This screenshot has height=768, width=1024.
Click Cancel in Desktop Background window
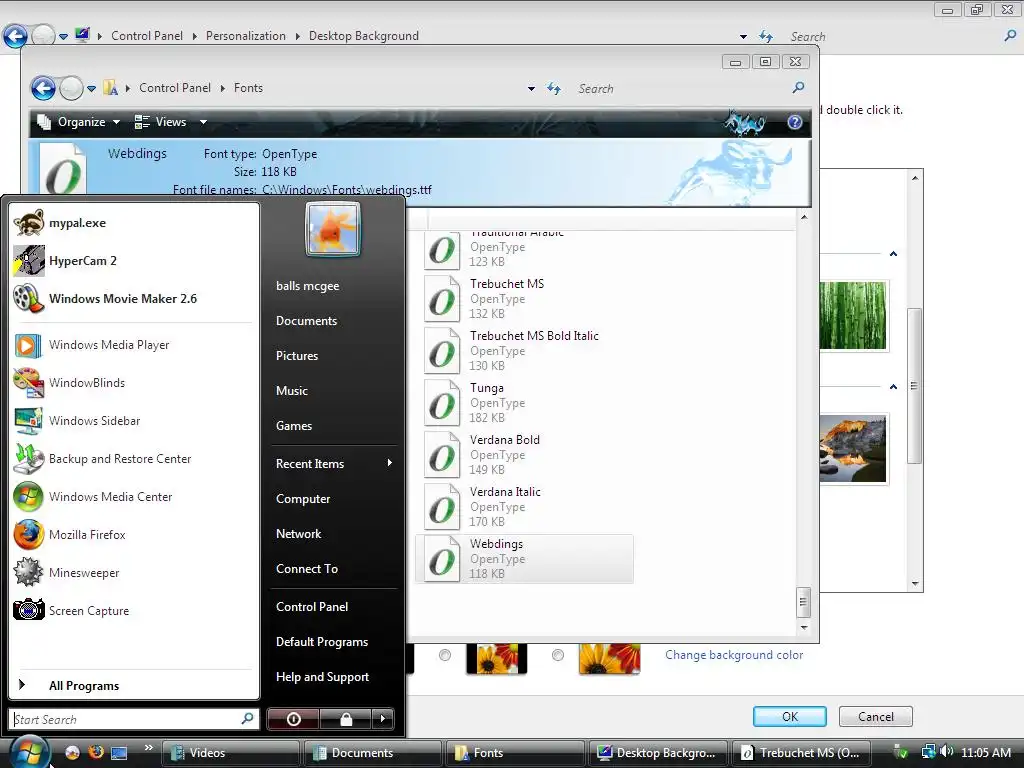(875, 716)
